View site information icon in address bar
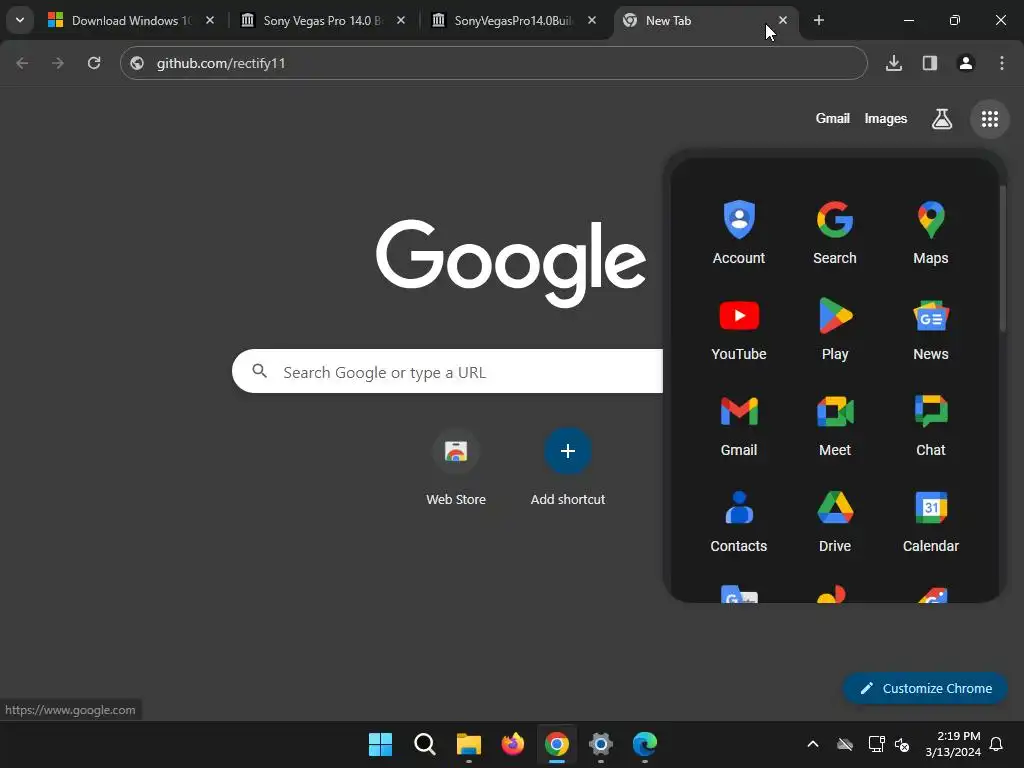This screenshot has height=768, width=1024. (137, 63)
